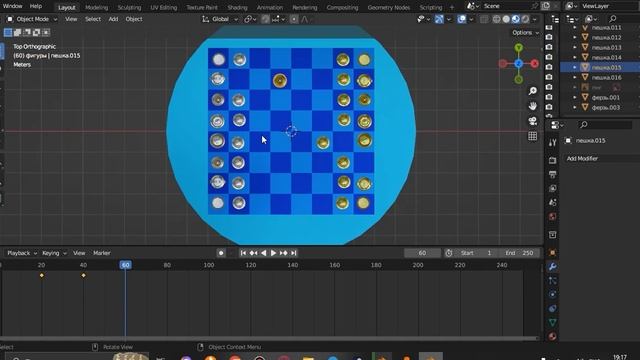Toggle proportional editing button
This screenshot has height=360, width=640.
pyautogui.click(x=294, y=19)
